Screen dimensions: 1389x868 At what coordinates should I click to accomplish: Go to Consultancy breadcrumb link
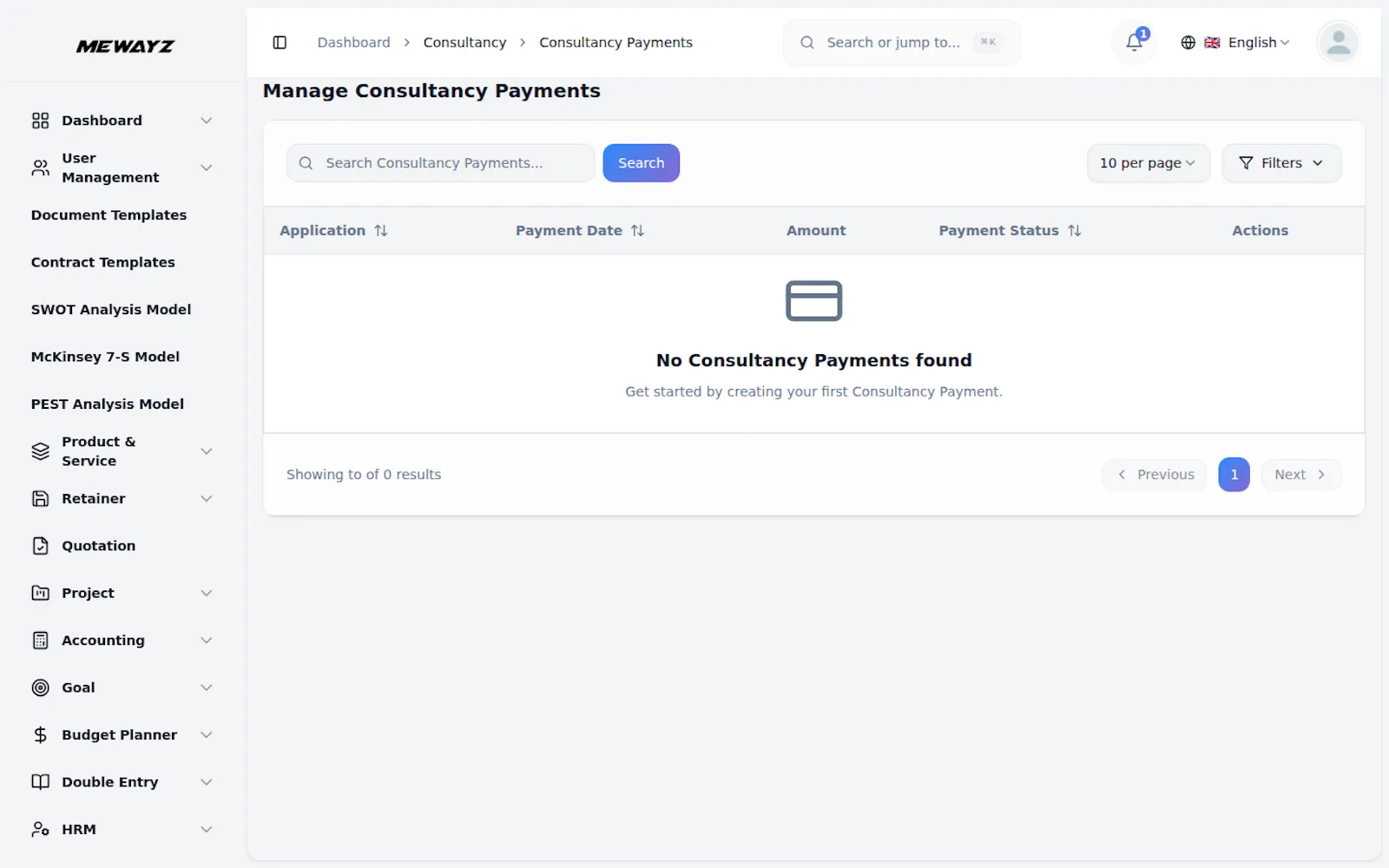coord(464,43)
